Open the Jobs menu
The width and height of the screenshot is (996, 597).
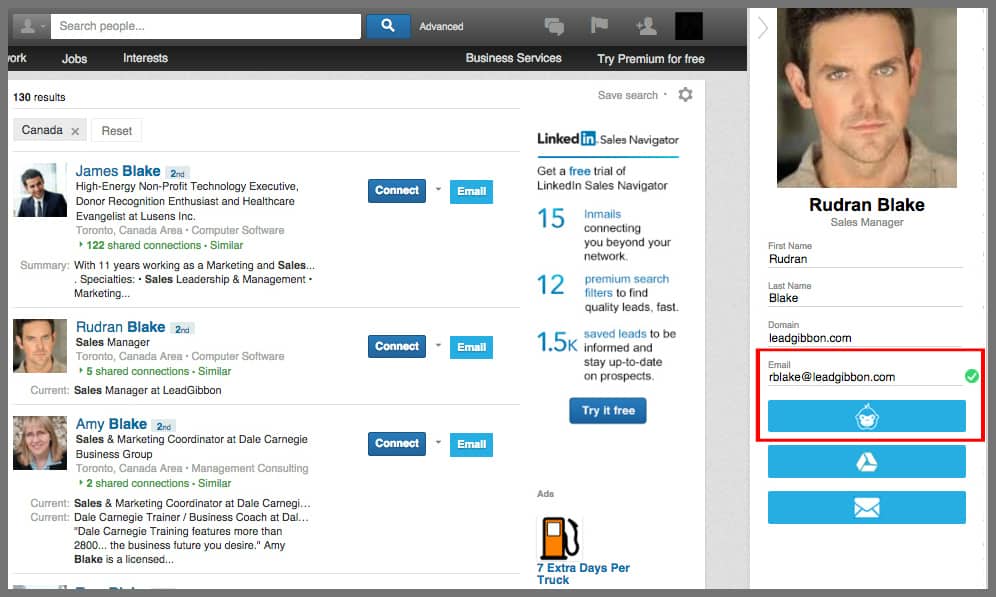(x=75, y=58)
